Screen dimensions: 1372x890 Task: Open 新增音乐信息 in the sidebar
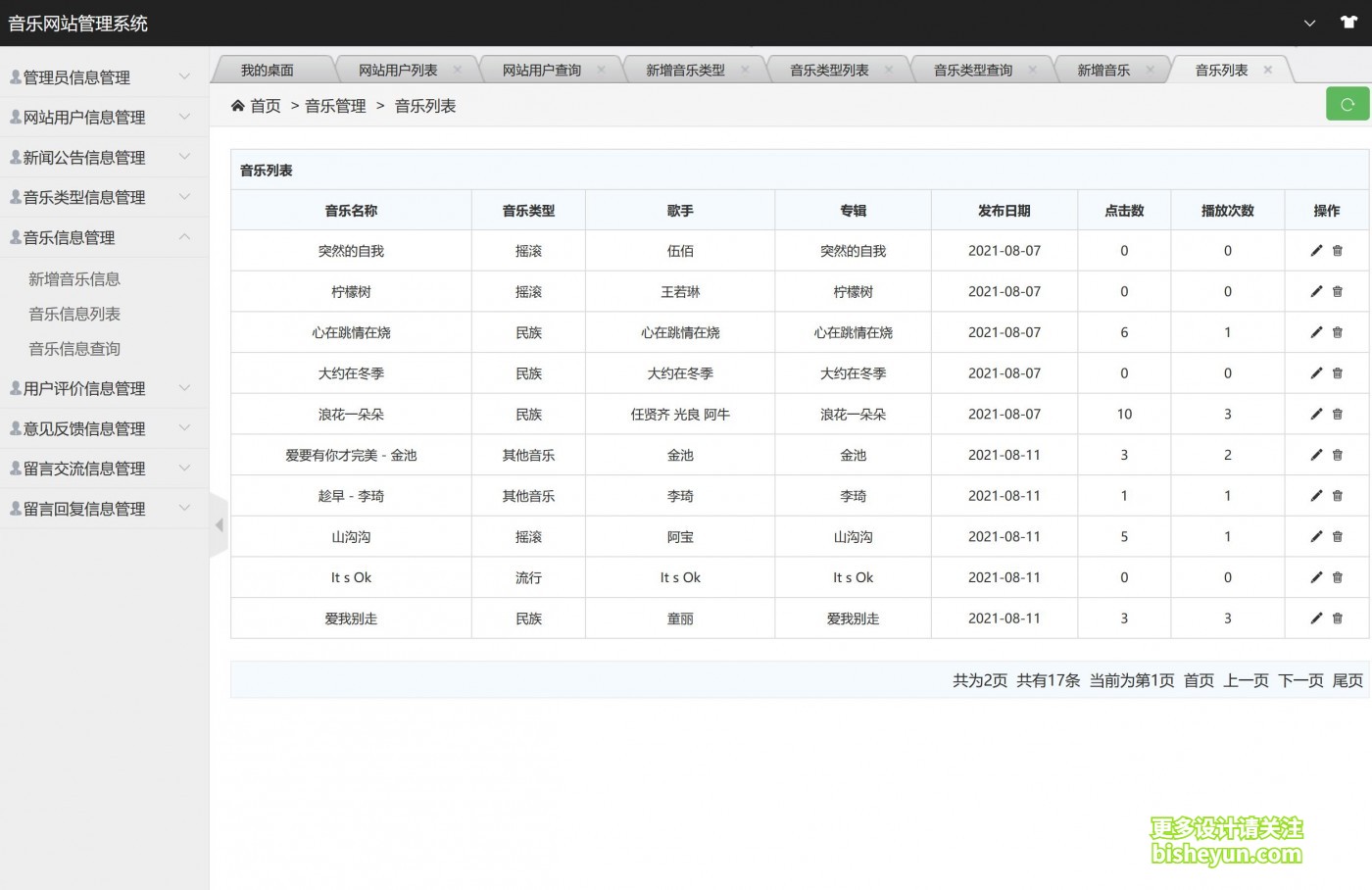[74, 279]
